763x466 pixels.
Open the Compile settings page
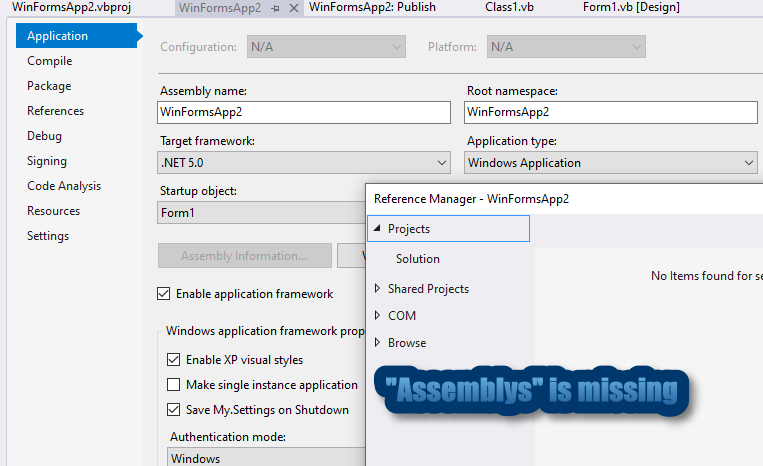(x=50, y=61)
